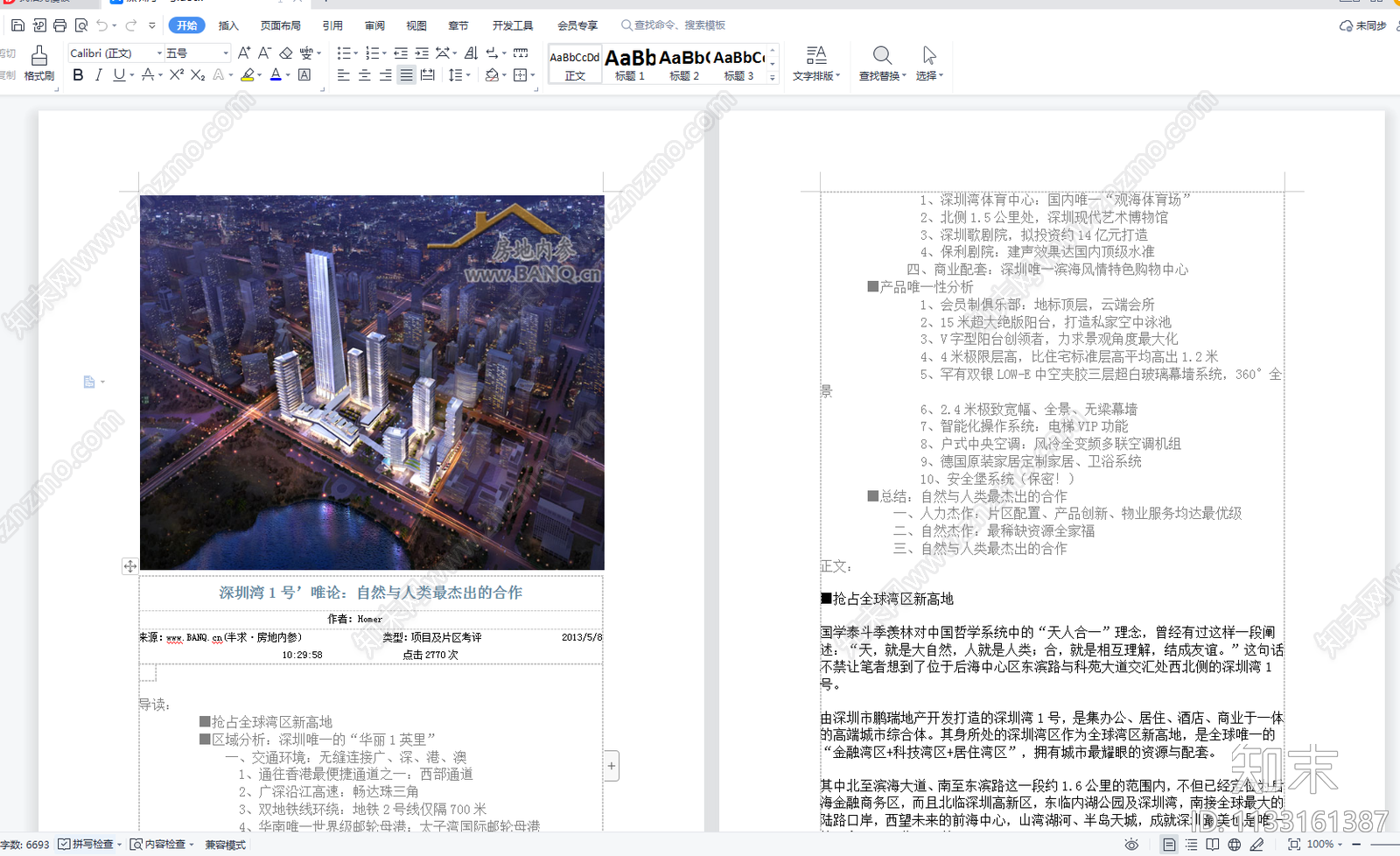Click the search commands field 查找命令
The width and height of the screenshot is (1400, 856).
click(x=674, y=25)
